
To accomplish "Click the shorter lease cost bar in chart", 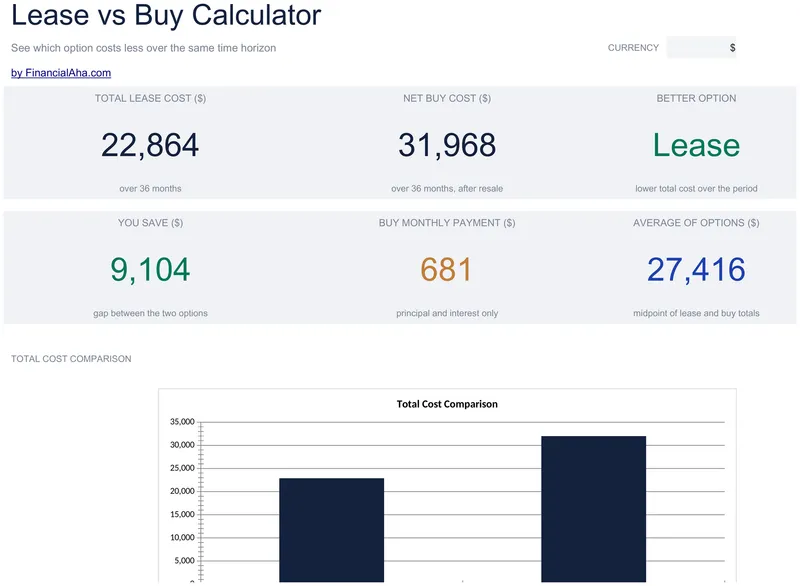I will (x=332, y=530).
